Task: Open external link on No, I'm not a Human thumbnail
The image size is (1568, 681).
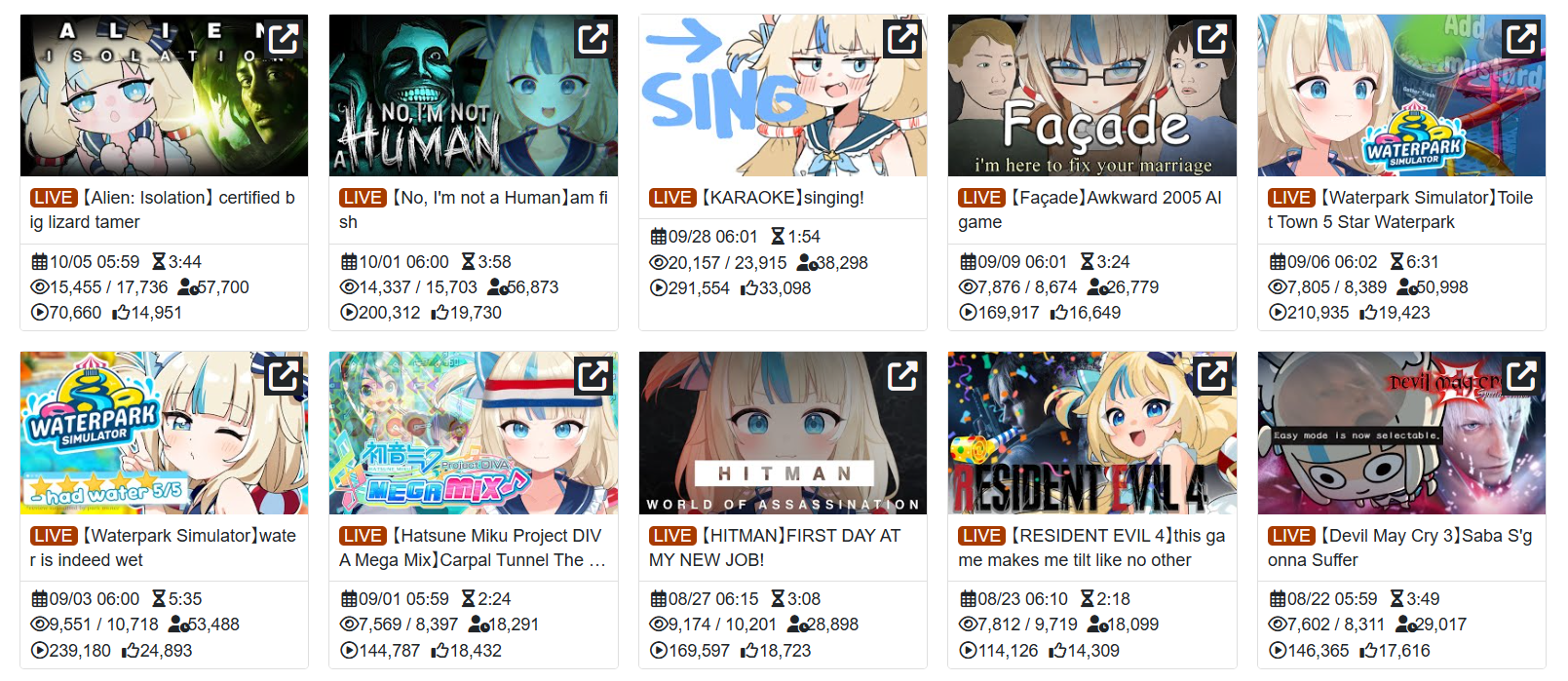Action: point(593,39)
